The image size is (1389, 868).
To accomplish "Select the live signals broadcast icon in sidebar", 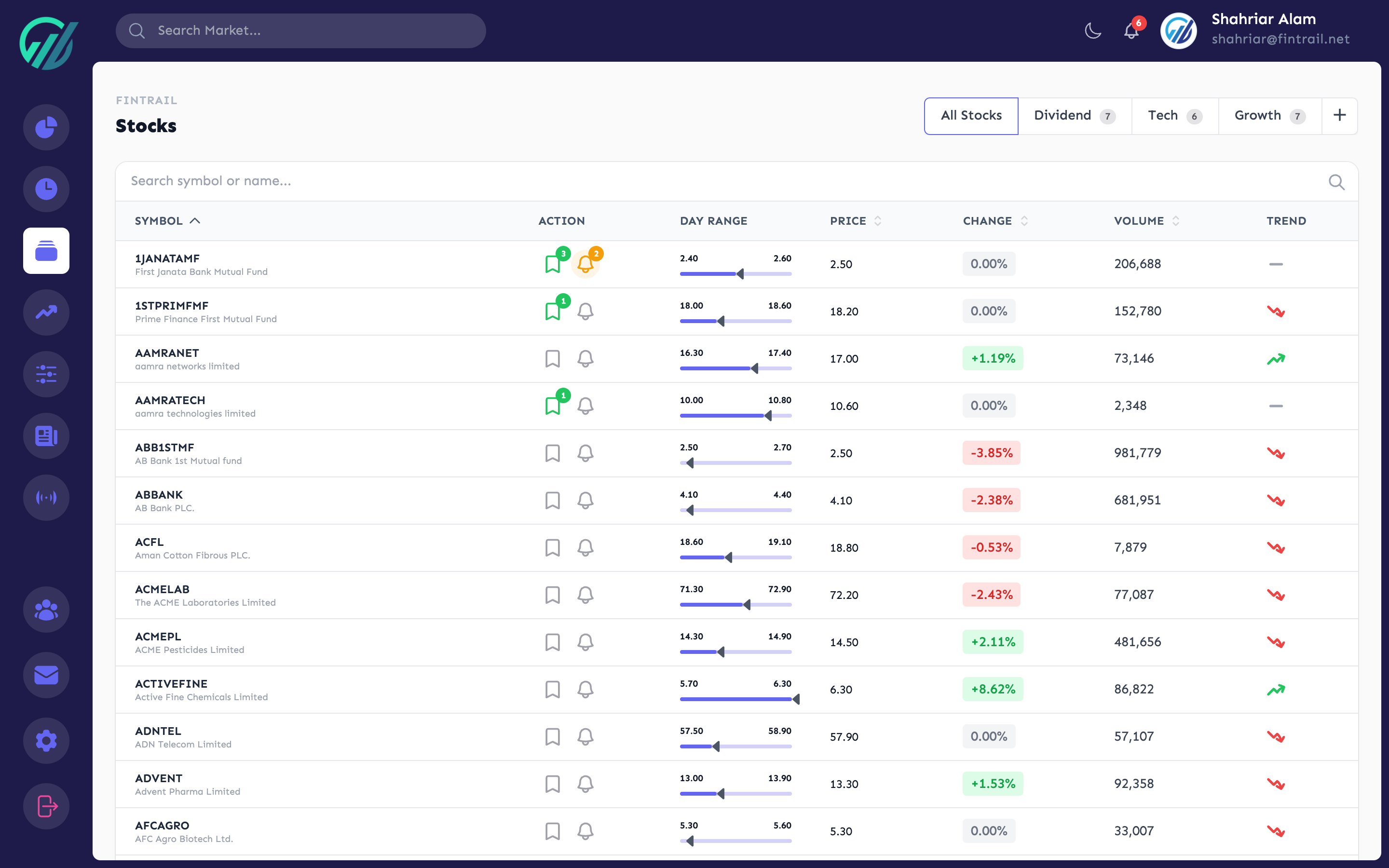I will pyautogui.click(x=46, y=497).
